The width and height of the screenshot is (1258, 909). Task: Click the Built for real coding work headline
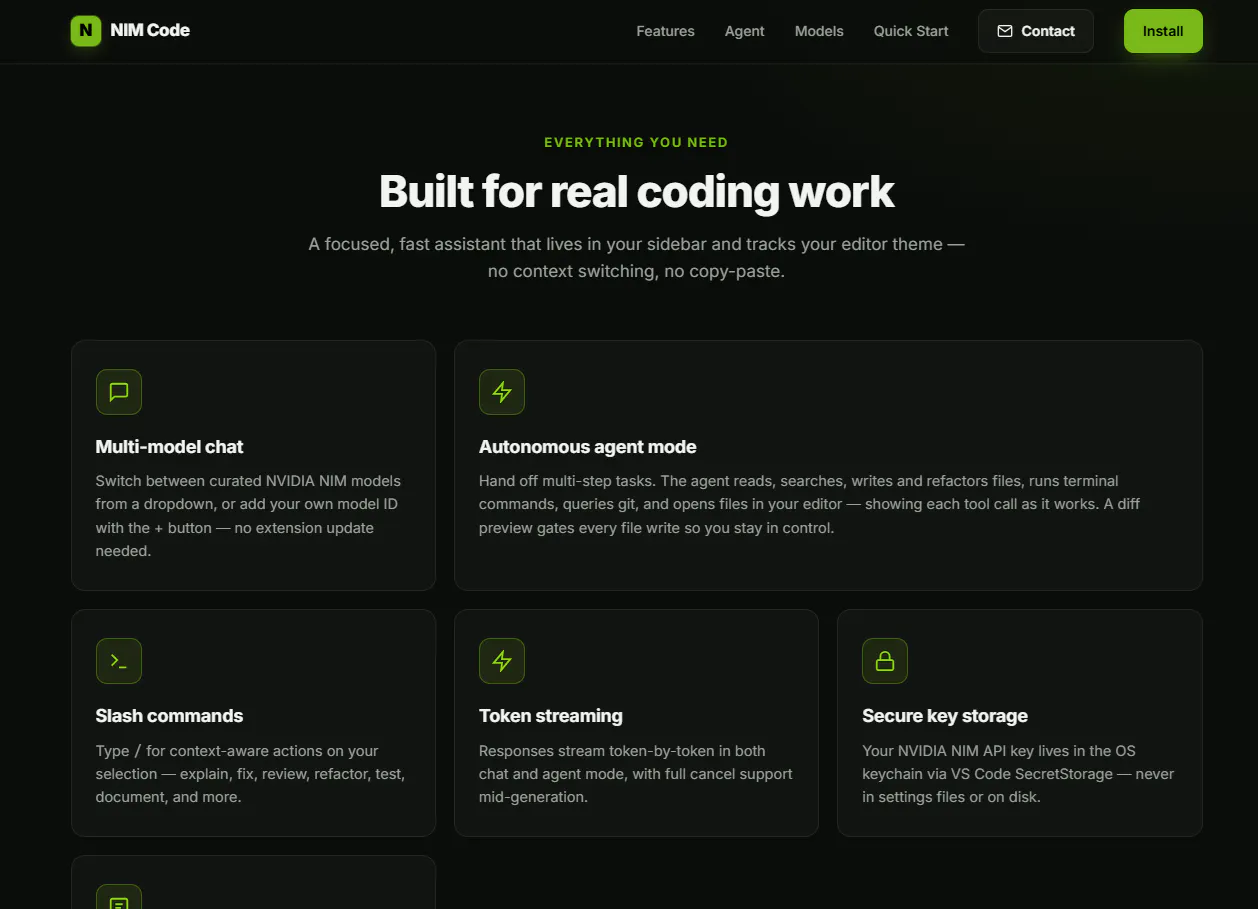(x=637, y=191)
